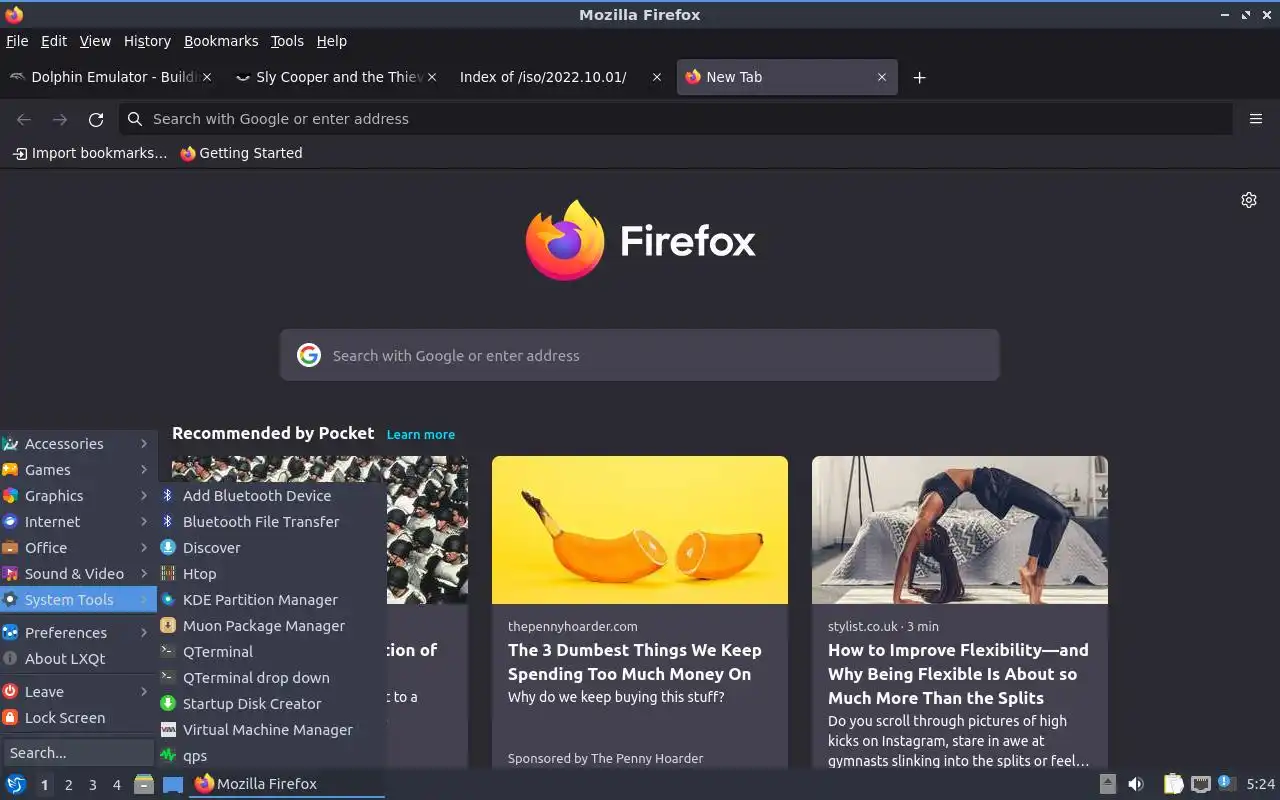Launch qps process manager

click(x=271, y=756)
